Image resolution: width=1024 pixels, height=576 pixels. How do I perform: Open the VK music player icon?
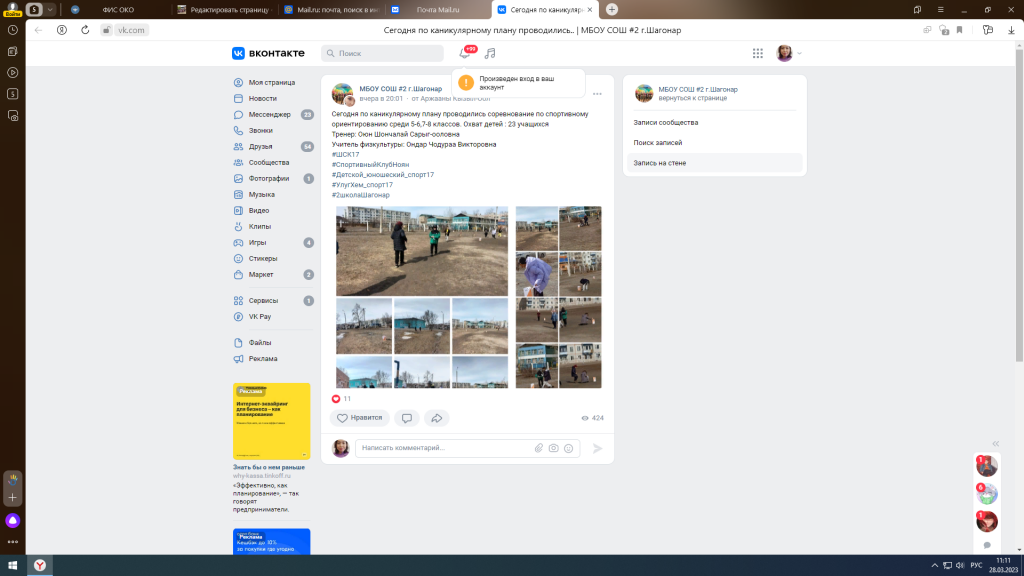(490, 53)
